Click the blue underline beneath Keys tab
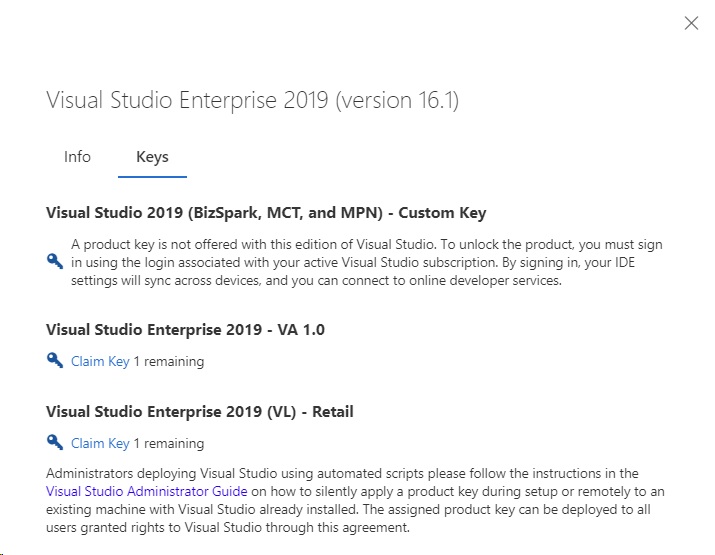 152,177
